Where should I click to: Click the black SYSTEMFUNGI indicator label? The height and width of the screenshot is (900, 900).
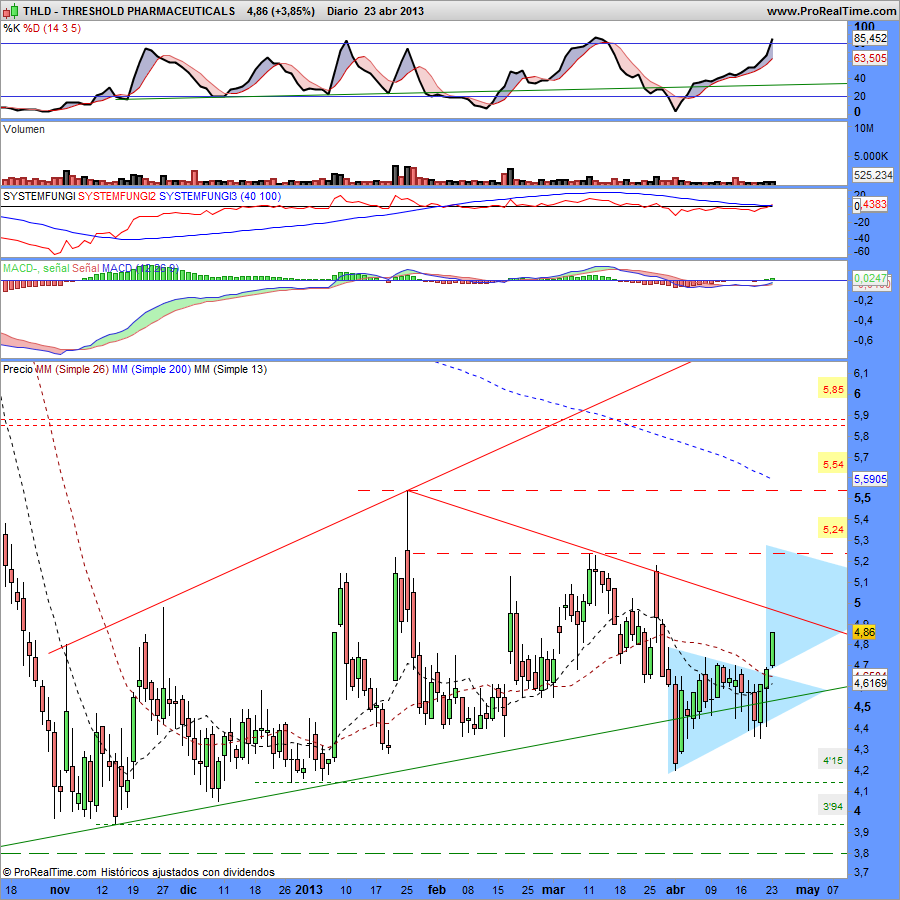point(39,196)
